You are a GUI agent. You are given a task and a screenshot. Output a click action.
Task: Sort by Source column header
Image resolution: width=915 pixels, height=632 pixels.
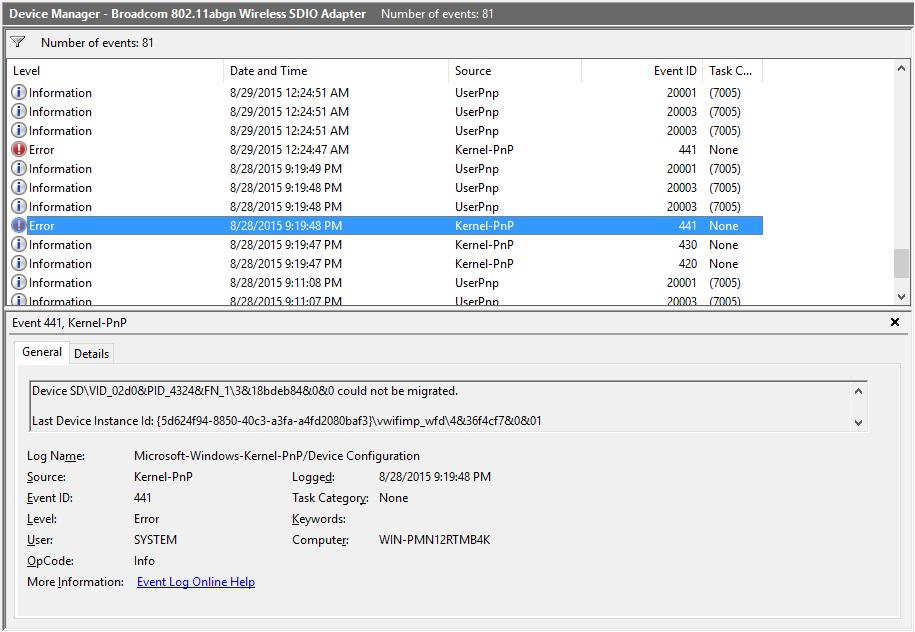(x=515, y=71)
